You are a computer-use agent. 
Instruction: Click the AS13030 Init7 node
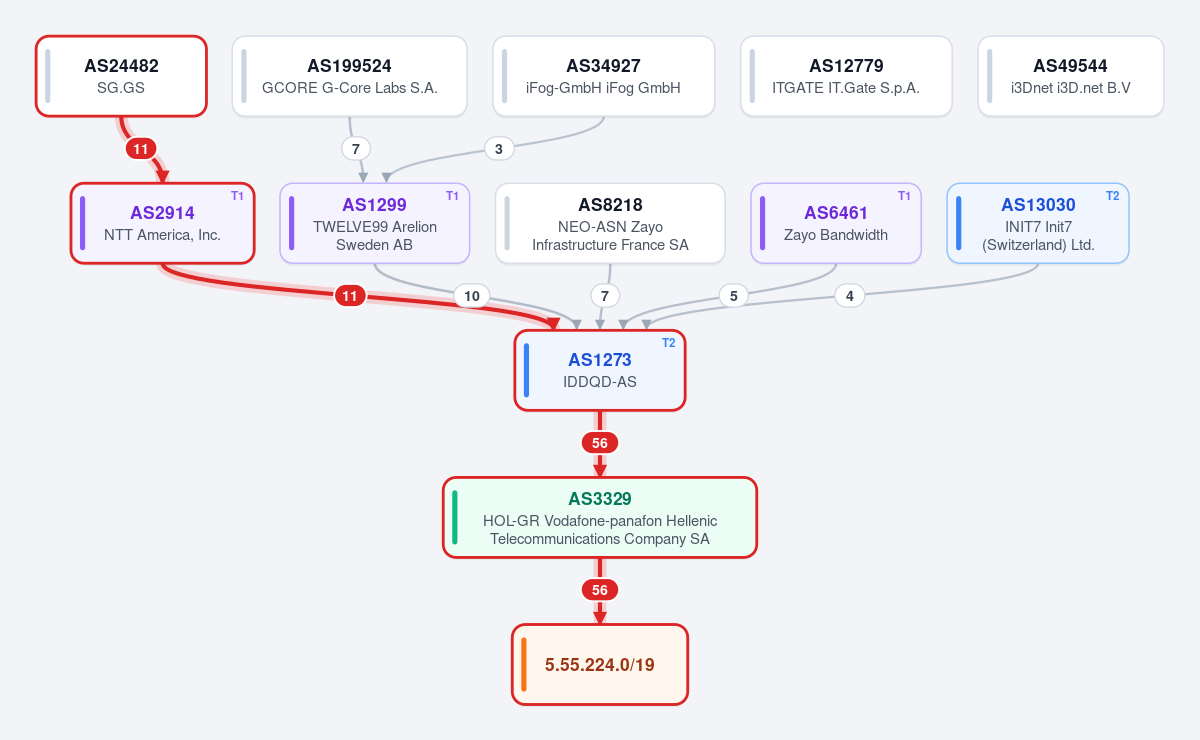(x=1038, y=223)
